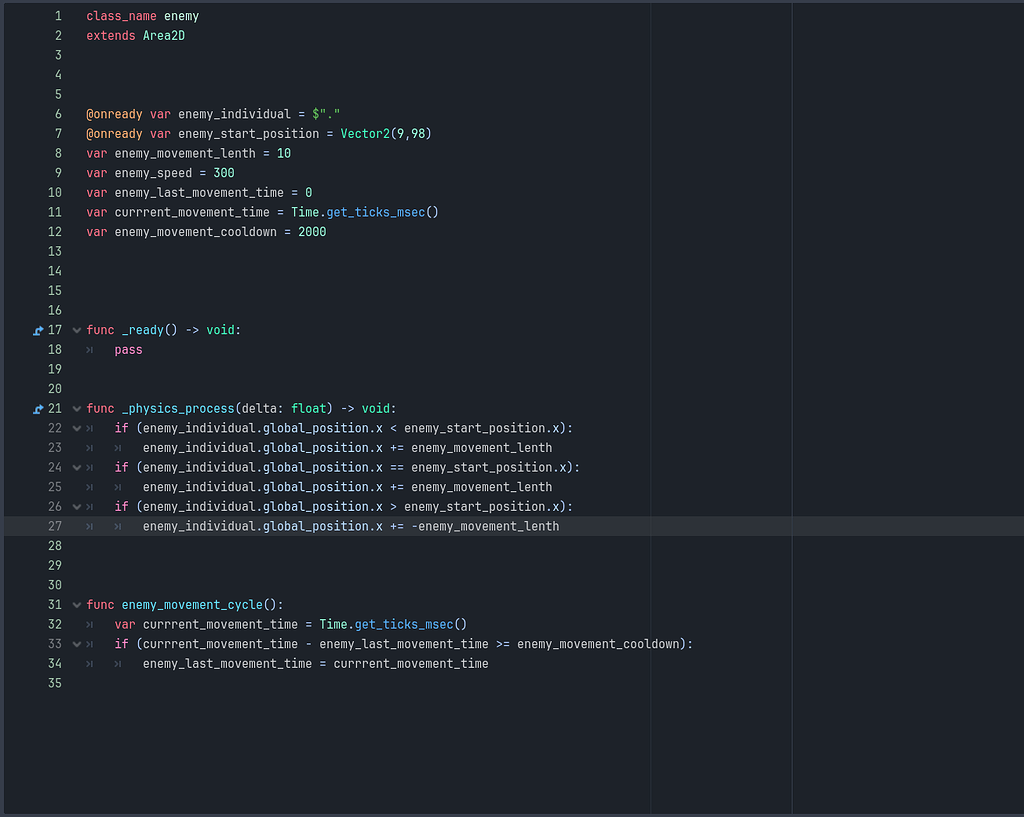Click the 'Area2D' type name

[164, 36]
